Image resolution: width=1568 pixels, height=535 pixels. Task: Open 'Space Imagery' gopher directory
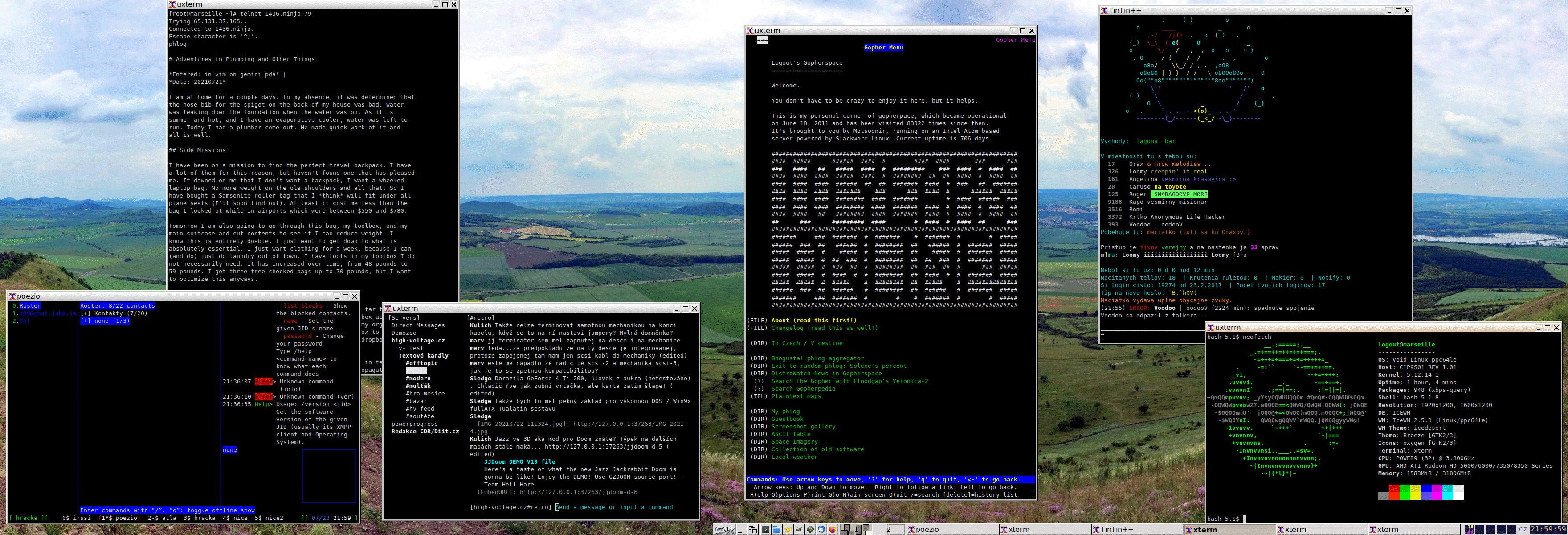pos(794,442)
